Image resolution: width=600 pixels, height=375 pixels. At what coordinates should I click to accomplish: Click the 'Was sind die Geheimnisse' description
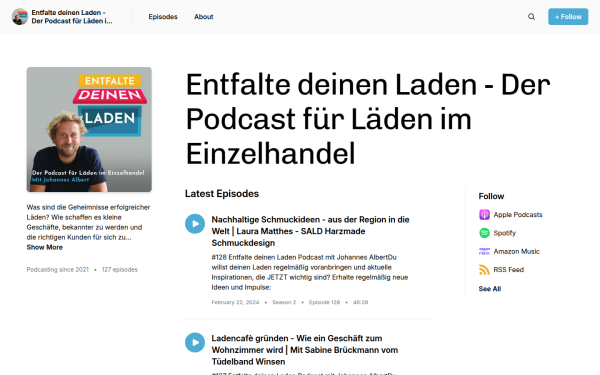(88, 222)
